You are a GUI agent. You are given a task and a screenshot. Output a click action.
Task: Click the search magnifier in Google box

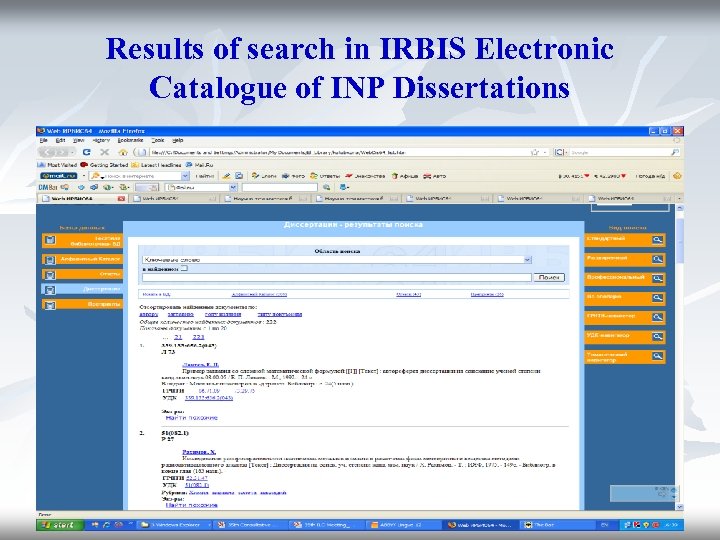pos(675,152)
